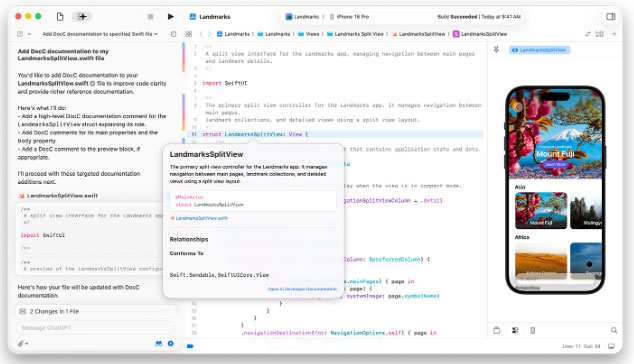
Task: Select the LandmarksSplitView preview chip
Action: 539,50
